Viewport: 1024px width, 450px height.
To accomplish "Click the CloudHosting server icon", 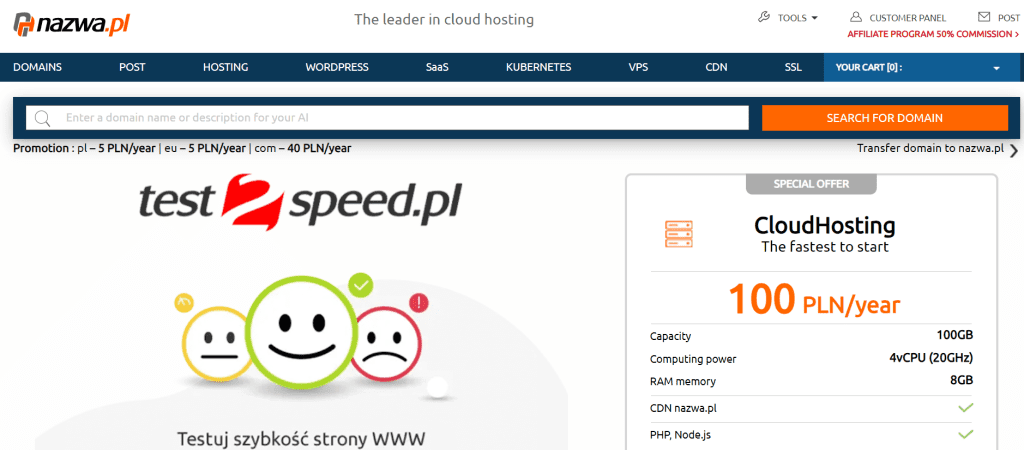I will (679, 233).
